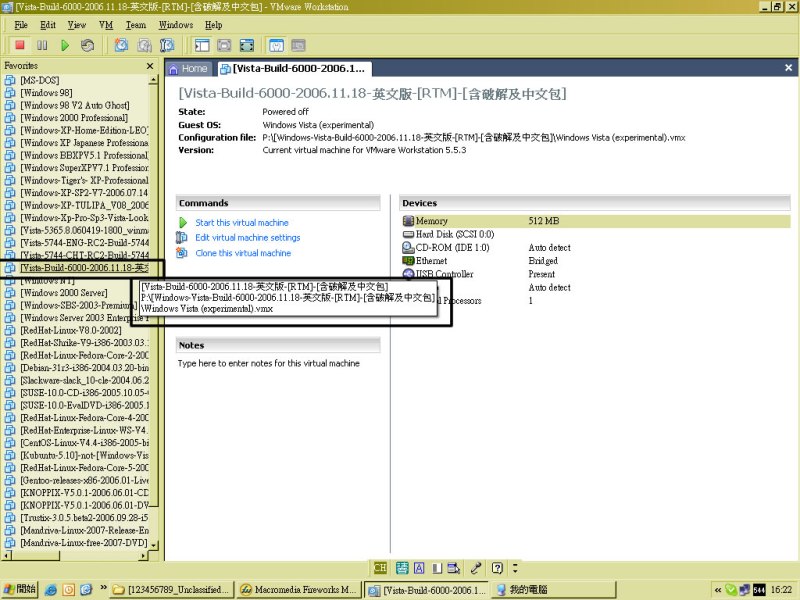Viewport: 800px width, 600px height.
Task: Click the Quick Switch mode toolbar icon
Action: pyautogui.click(x=224, y=45)
